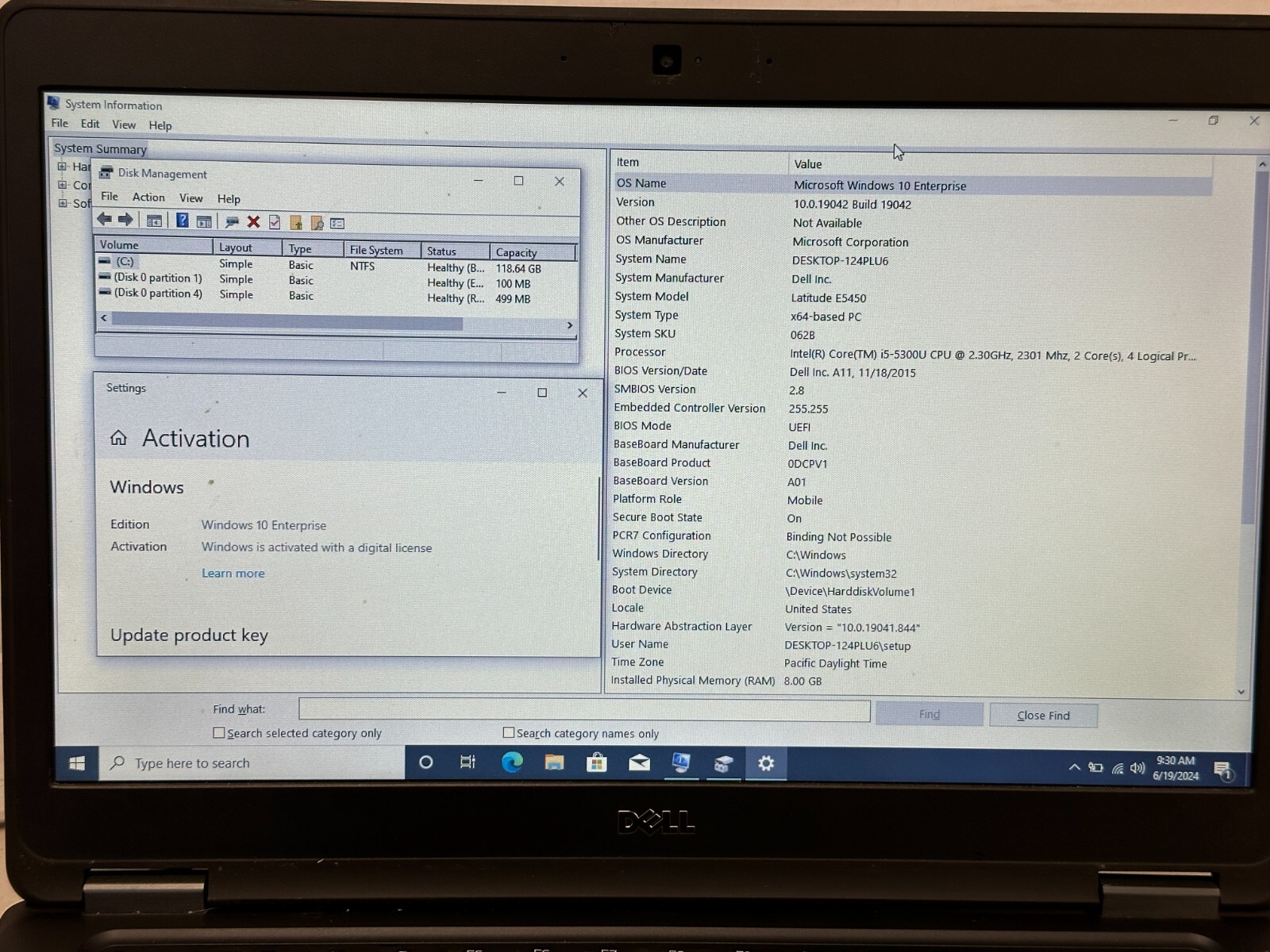This screenshot has height=952, width=1270.
Task: Select the (C:) volume row
Action: (x=335, y=264)
